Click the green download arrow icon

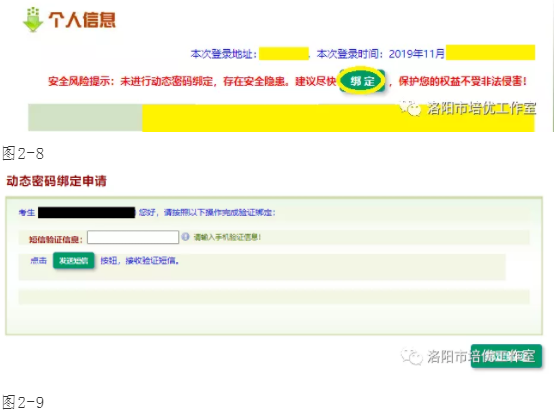coord(33,19)
